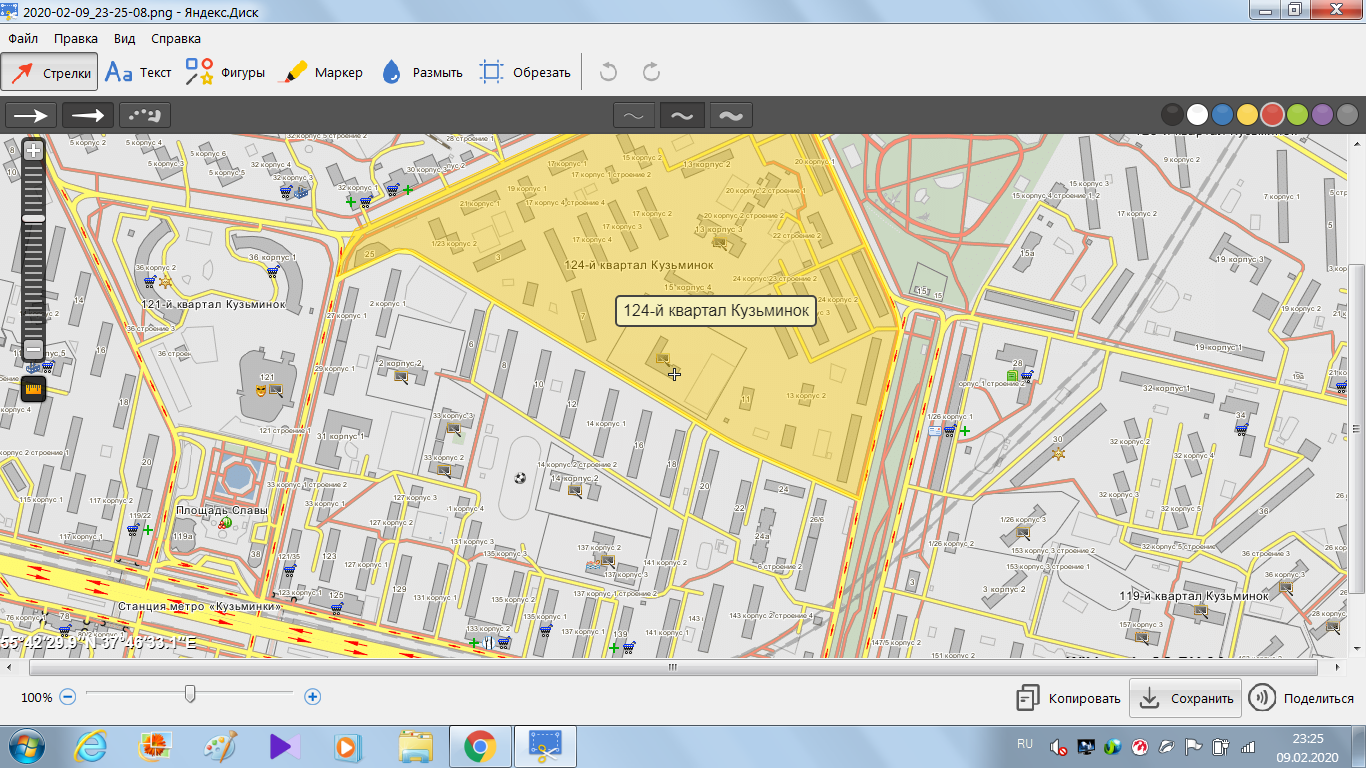Click the 119-й квартал Кузьминок label
1366x768 pixels.
pyautogui.click(x=1194, y=595)
